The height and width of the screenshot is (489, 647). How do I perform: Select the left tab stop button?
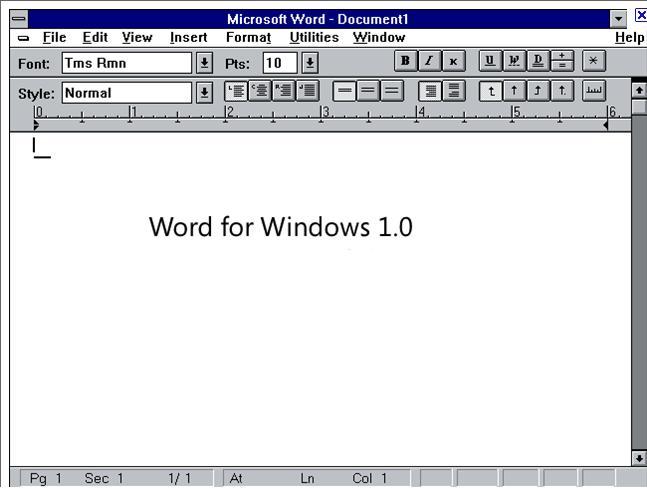[490, 91]
